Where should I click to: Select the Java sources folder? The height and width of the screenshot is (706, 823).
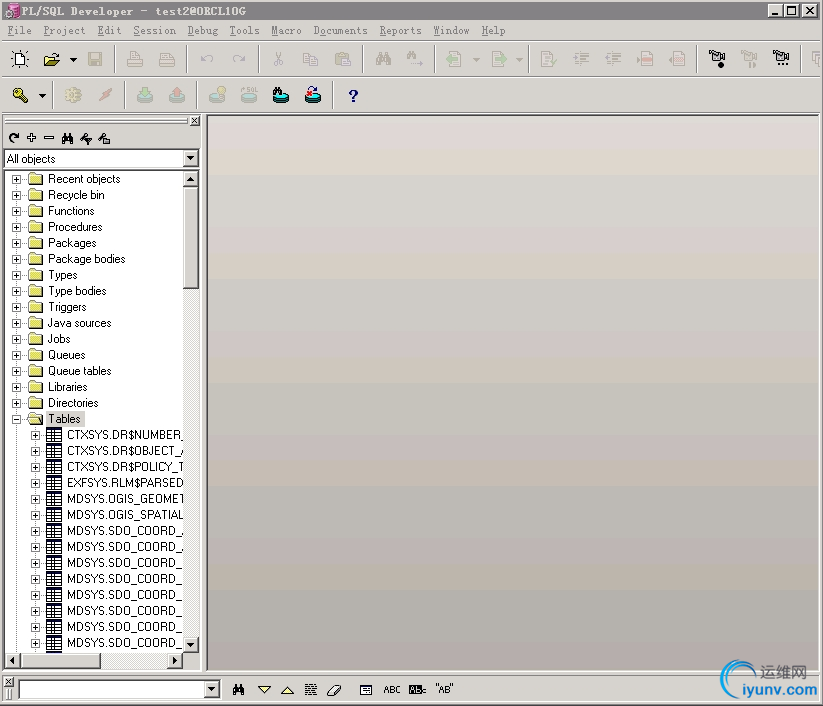tap(79, 323)
